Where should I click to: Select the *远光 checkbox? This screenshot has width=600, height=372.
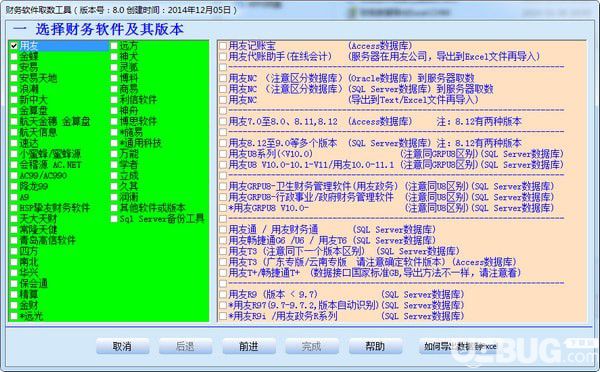point(14,316)
